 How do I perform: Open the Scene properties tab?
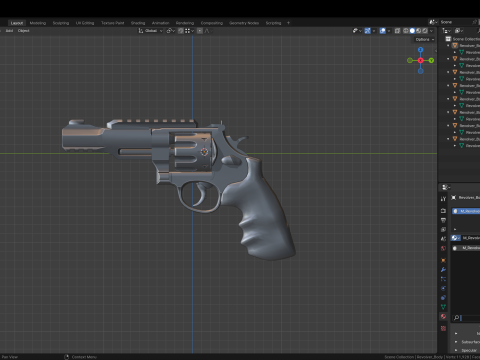pyautogui.click(x=443, y=239)
